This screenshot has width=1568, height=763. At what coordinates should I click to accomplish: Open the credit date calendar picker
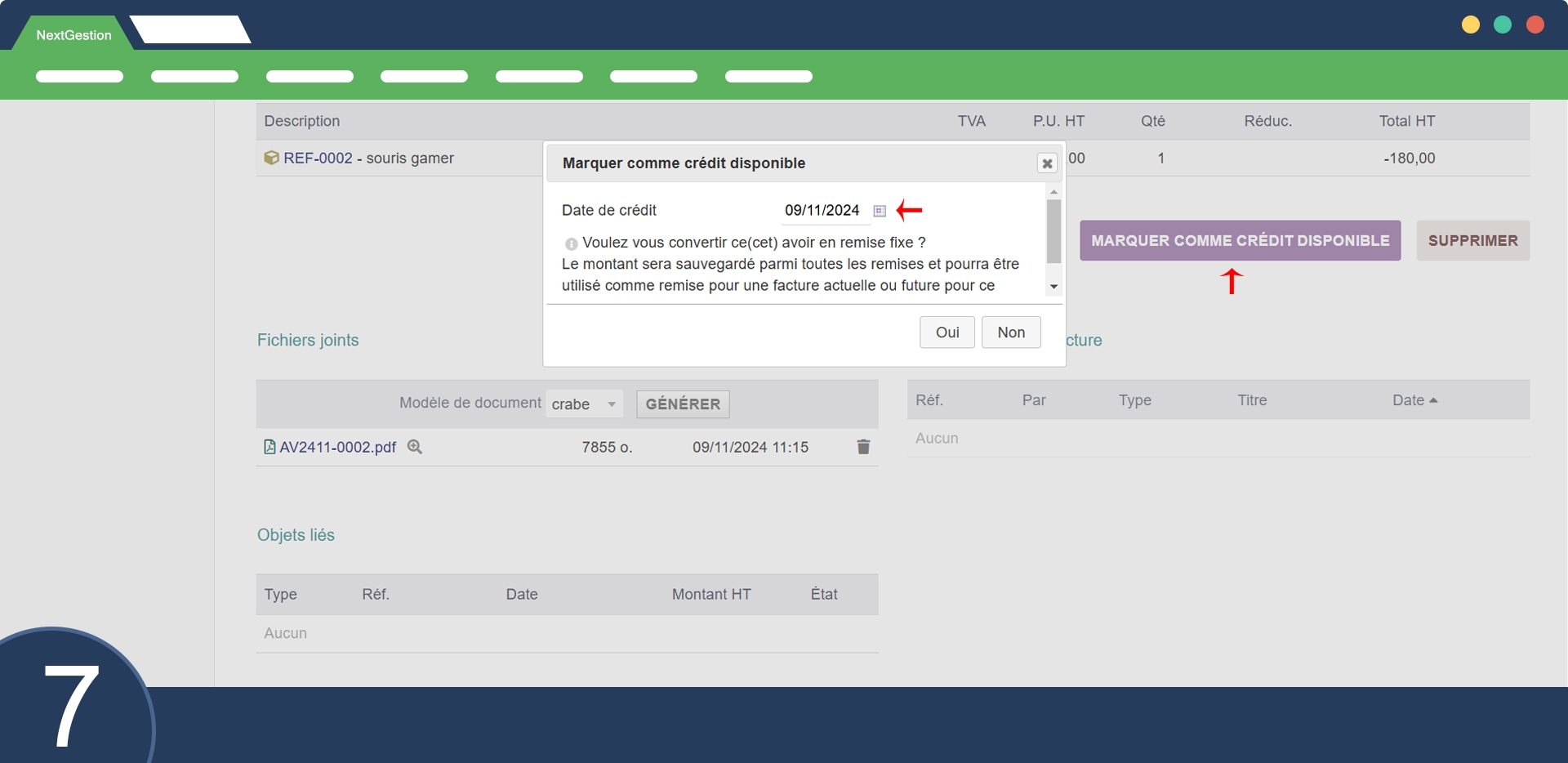point(880,211)
